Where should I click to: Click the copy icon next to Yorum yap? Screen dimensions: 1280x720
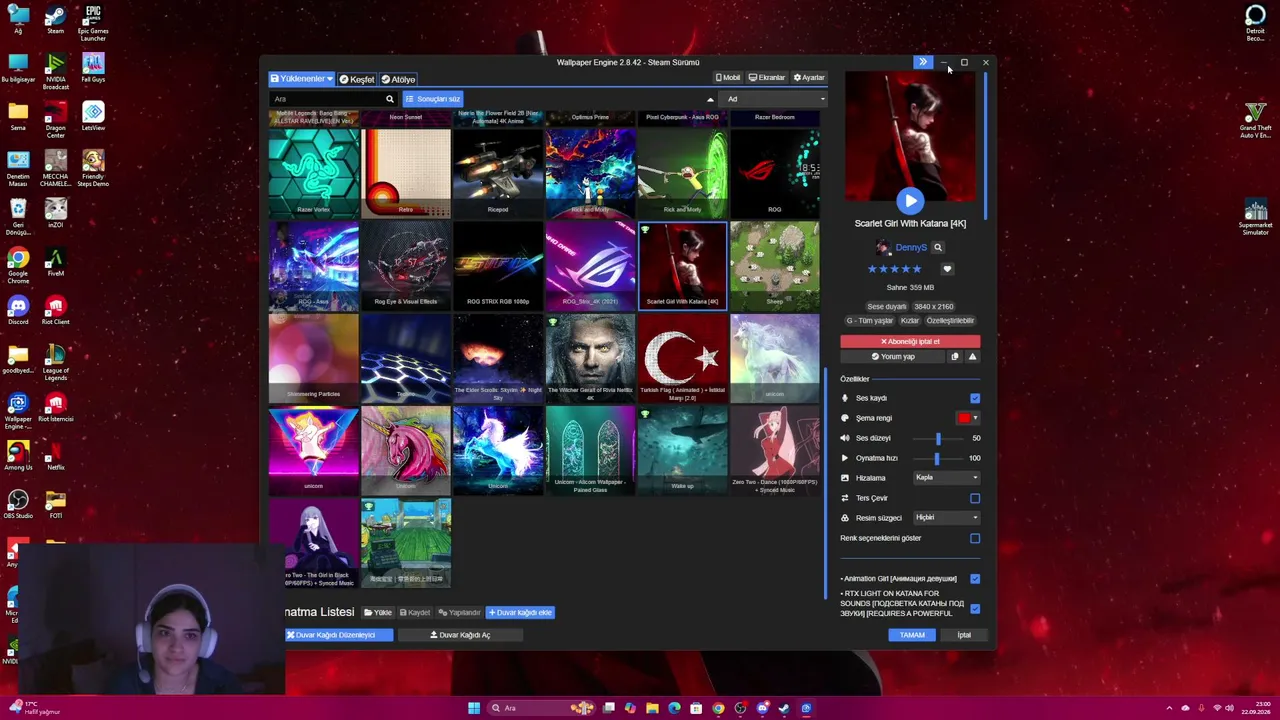(x=954, y=356)
